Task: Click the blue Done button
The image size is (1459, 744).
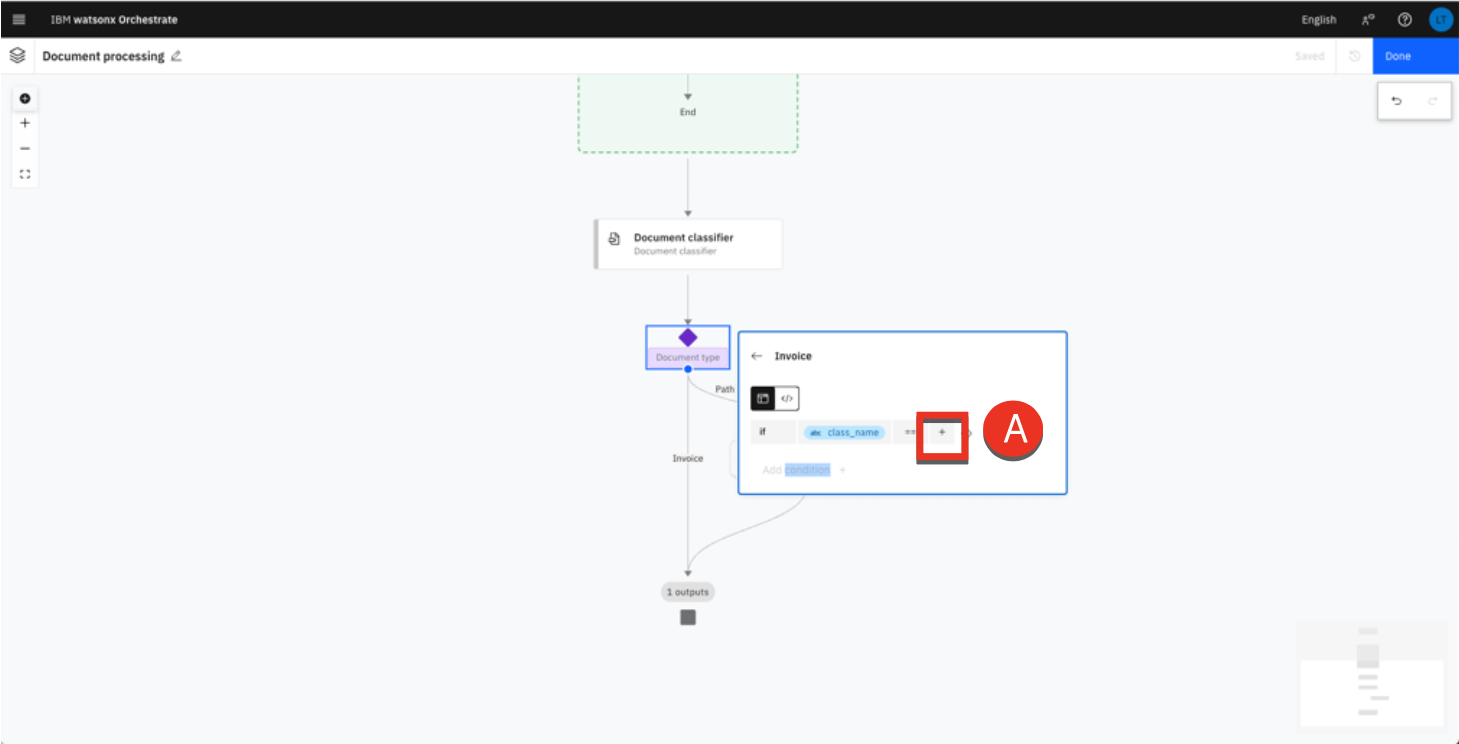Action: (x=1415, y=56)
